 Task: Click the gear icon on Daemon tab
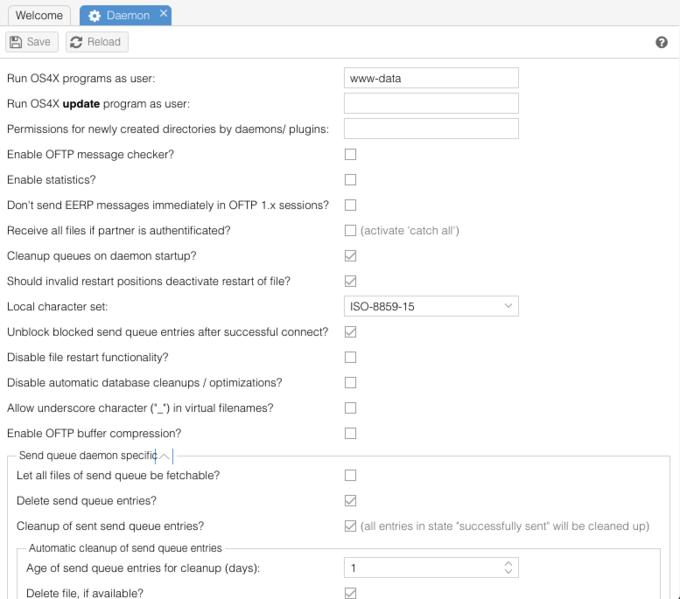tap(94, 16)
